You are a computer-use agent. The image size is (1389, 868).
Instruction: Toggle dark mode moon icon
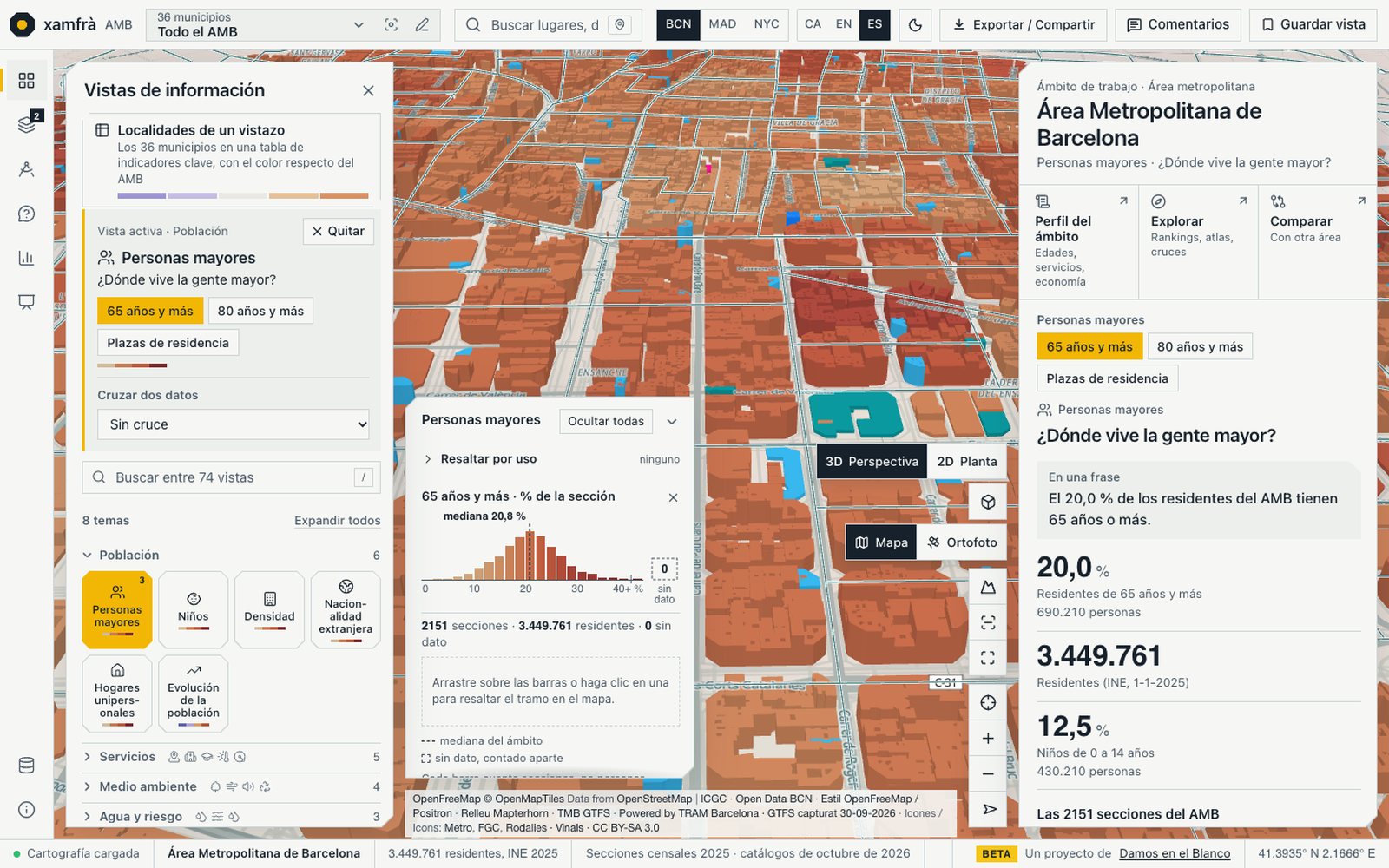click(x=915, y=24)
